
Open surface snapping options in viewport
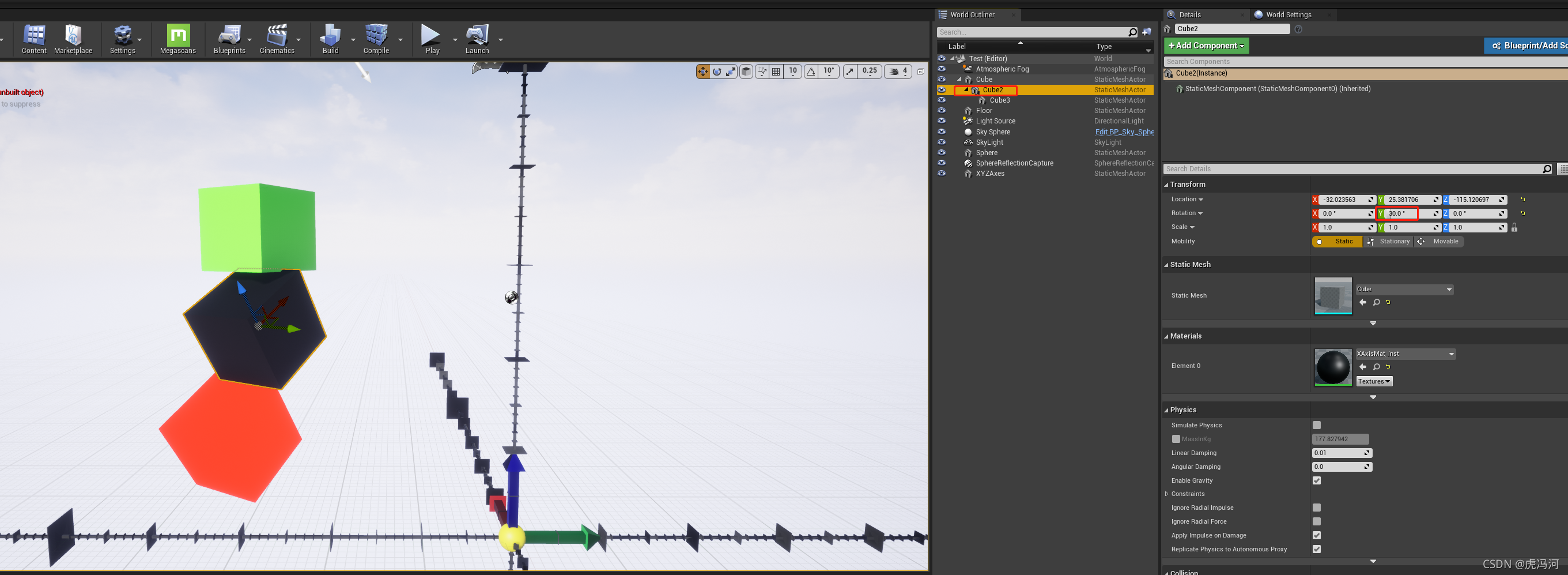(762, 72)
